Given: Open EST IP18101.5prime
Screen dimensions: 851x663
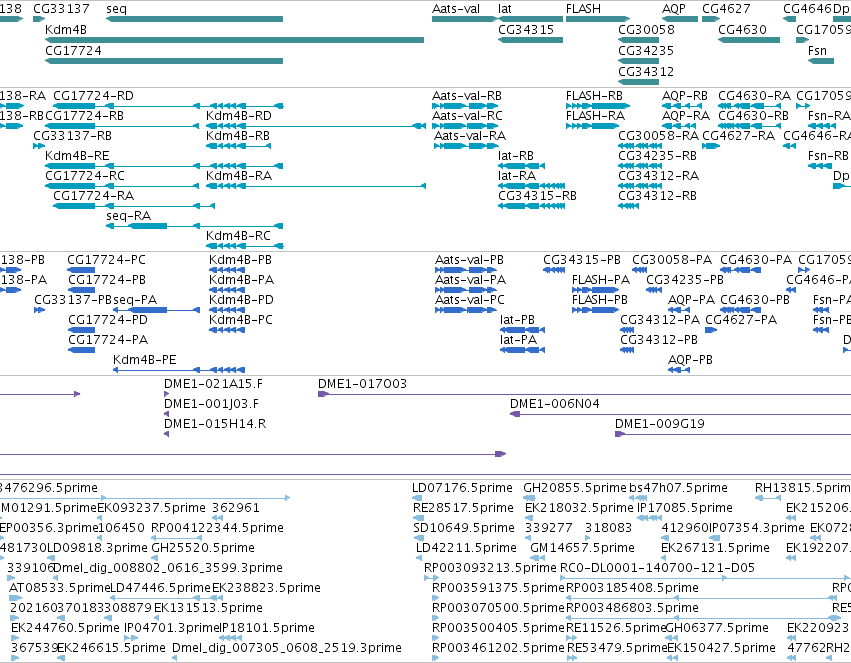Looking at the screenshot, I should click(x=268, y=628).
